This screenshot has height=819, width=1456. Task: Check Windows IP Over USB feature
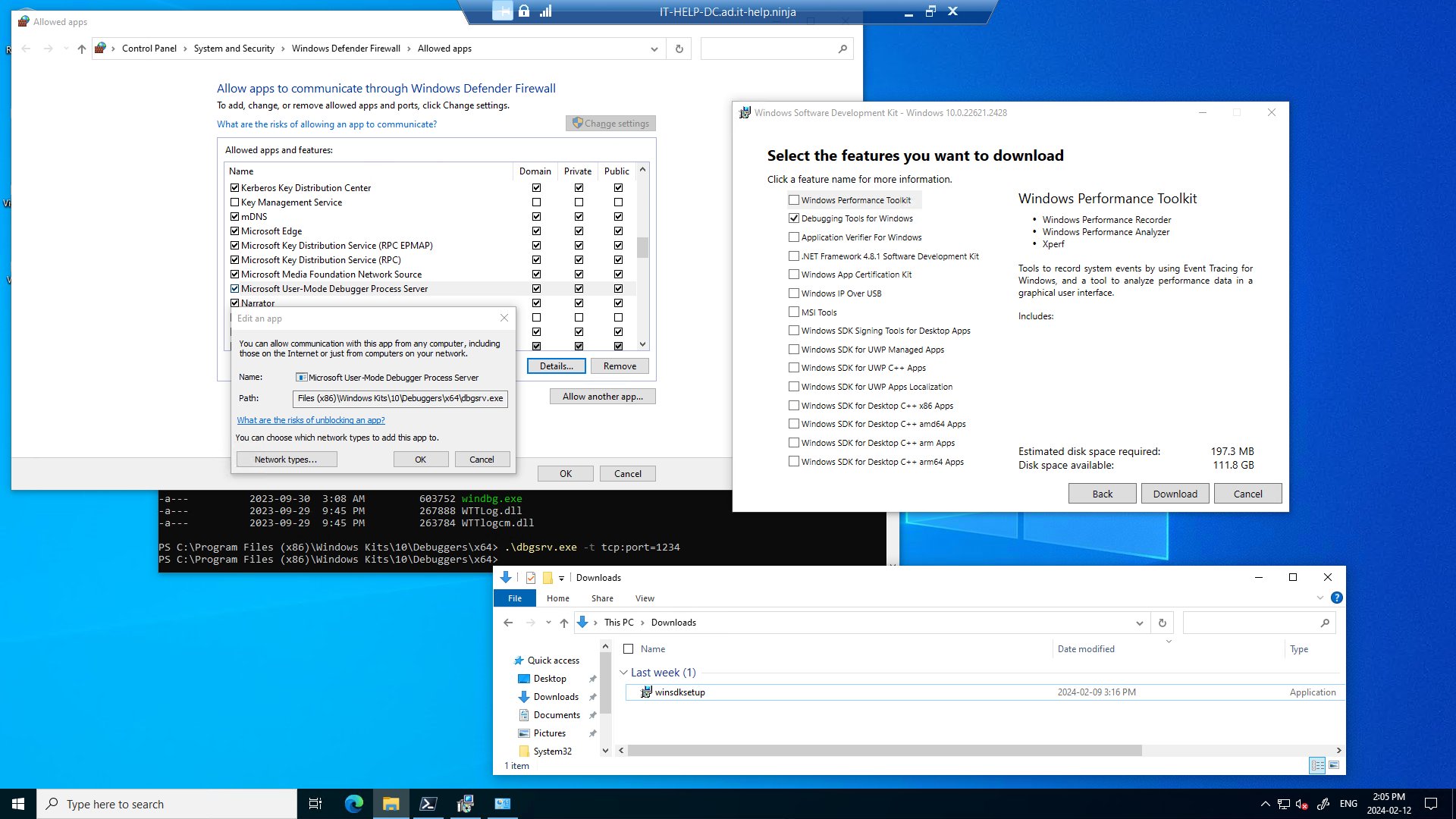(794, 293)
